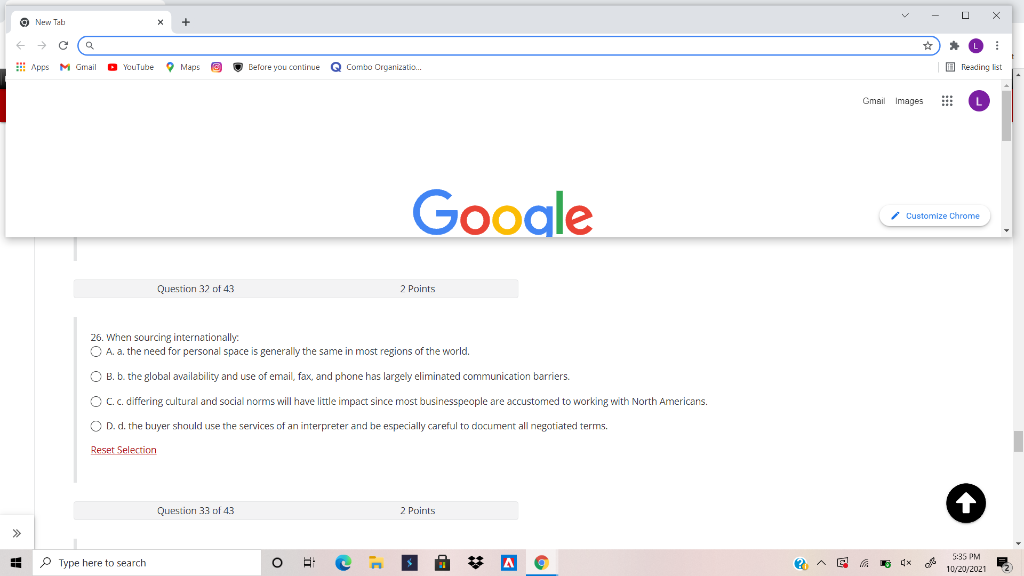
Task: Open Microsoft Edge from the taskbar
Action: (x=343, y=562)
